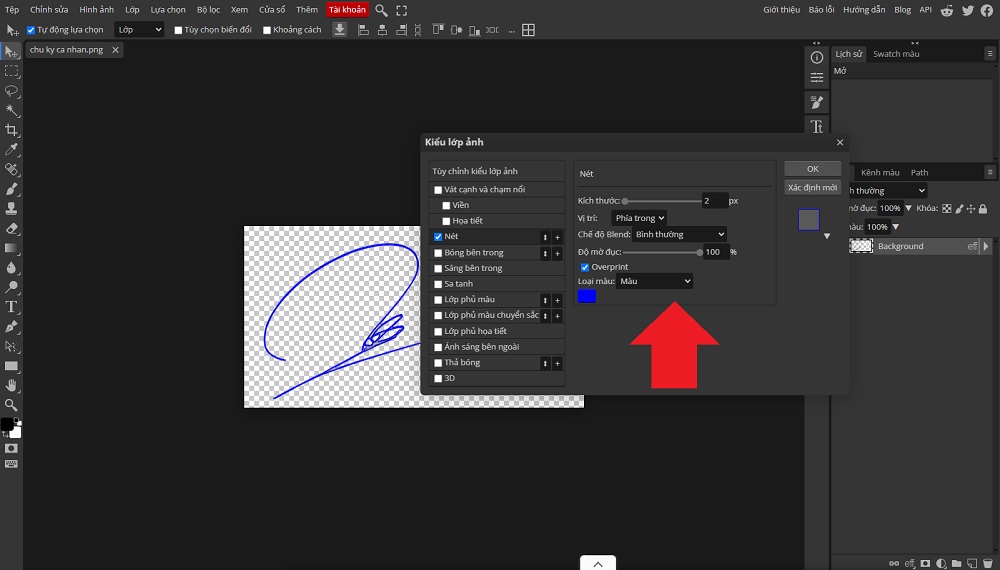Click 'Tài khoản' account button

[348, 10]
